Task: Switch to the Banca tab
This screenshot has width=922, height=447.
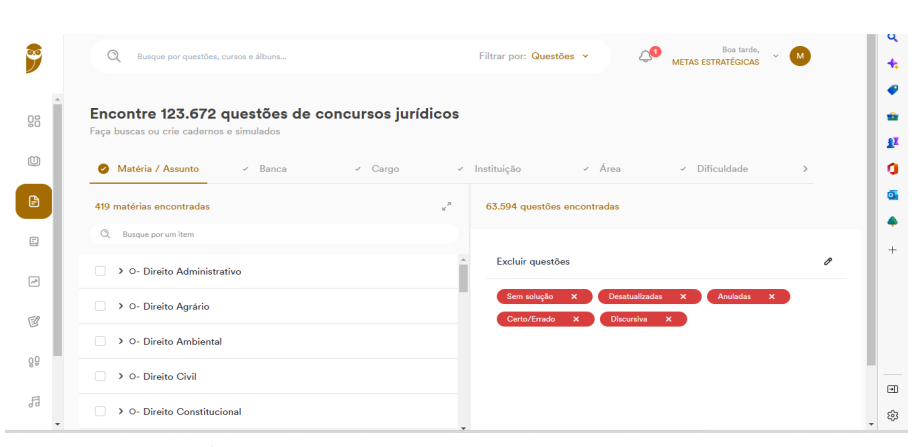Action: 272,169
